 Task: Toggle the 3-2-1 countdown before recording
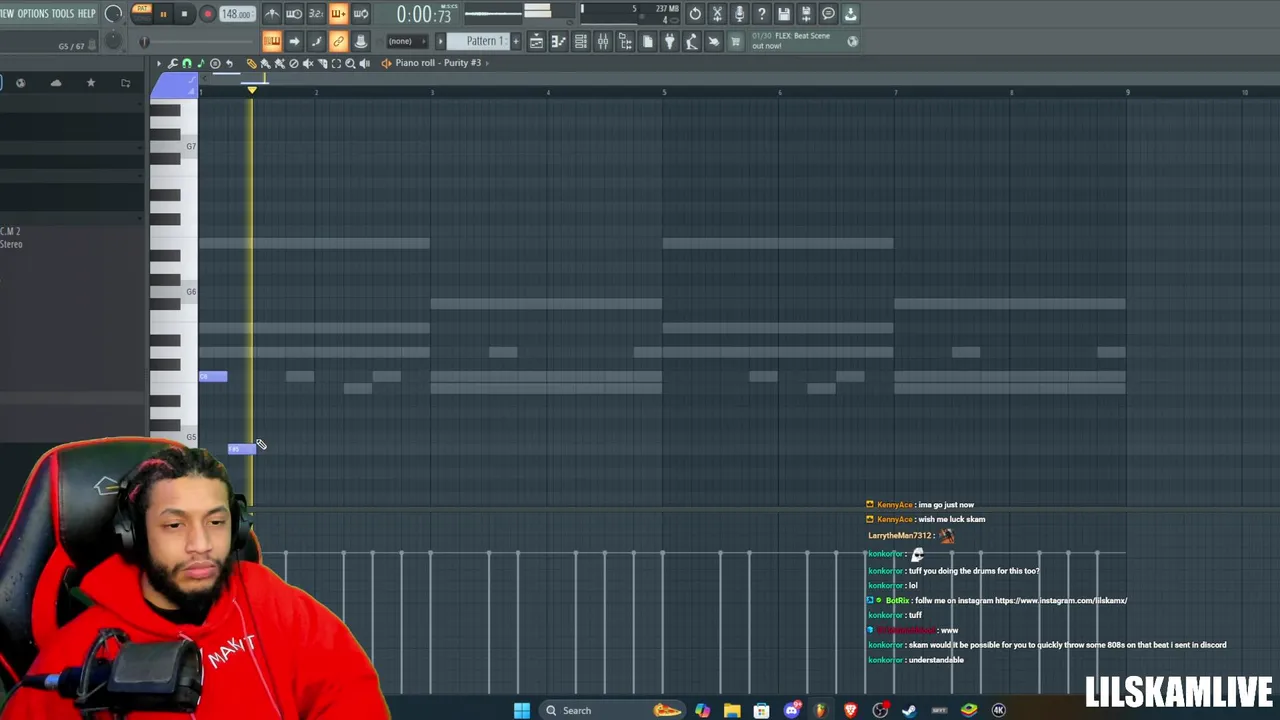(x=316, y=14)
